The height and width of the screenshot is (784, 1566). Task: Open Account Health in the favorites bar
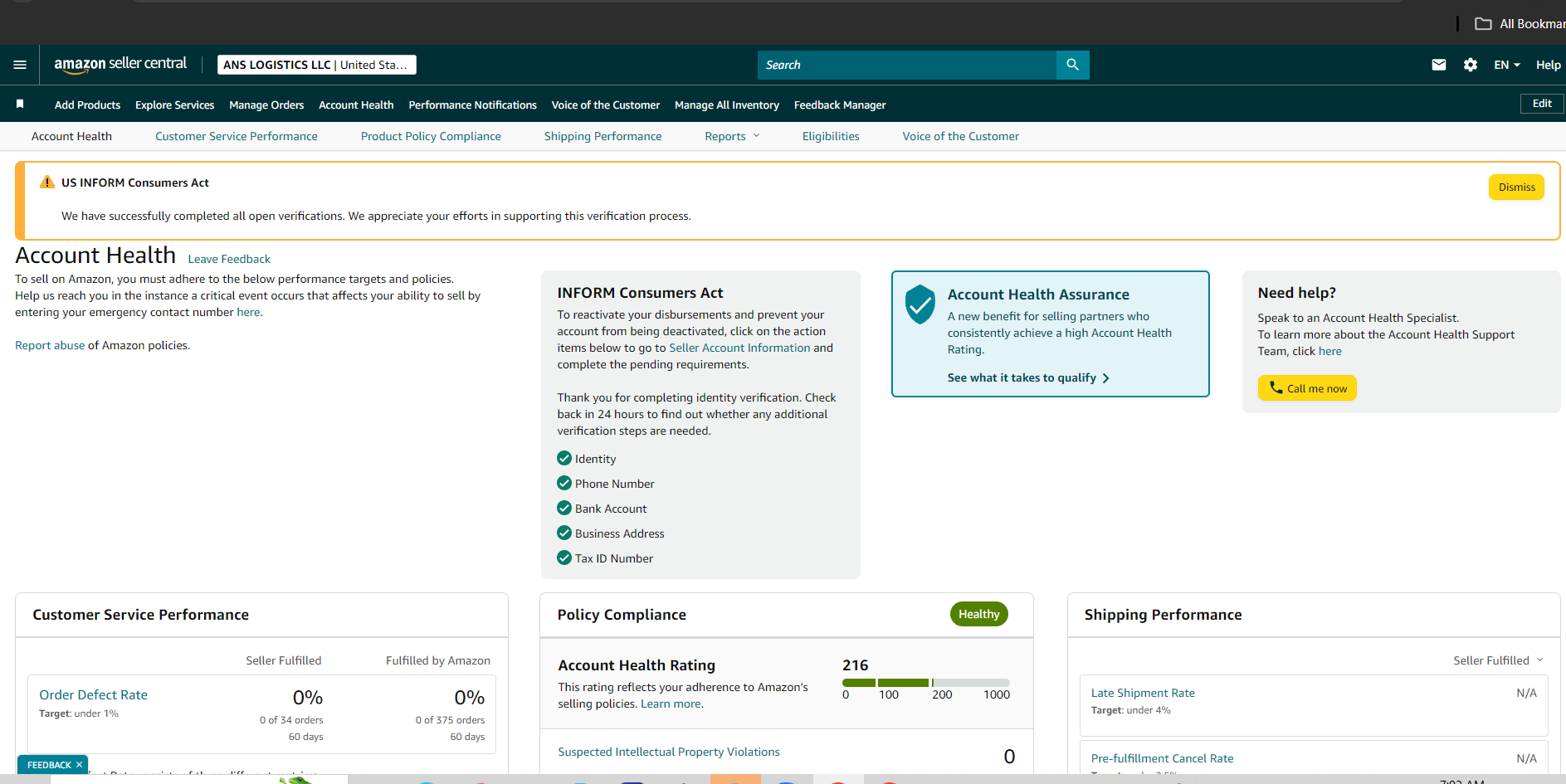pos(356,105)
